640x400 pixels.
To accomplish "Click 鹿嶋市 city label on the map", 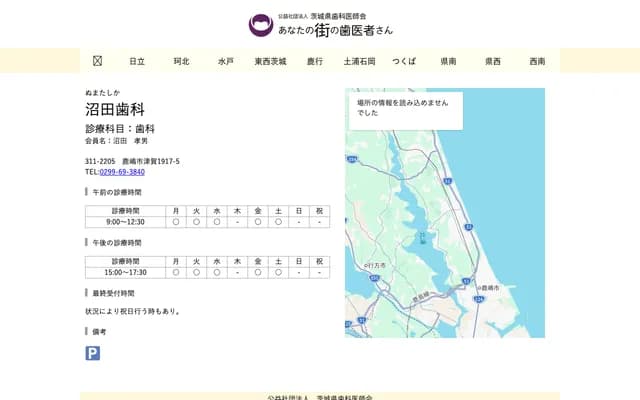I will [488, 287].
